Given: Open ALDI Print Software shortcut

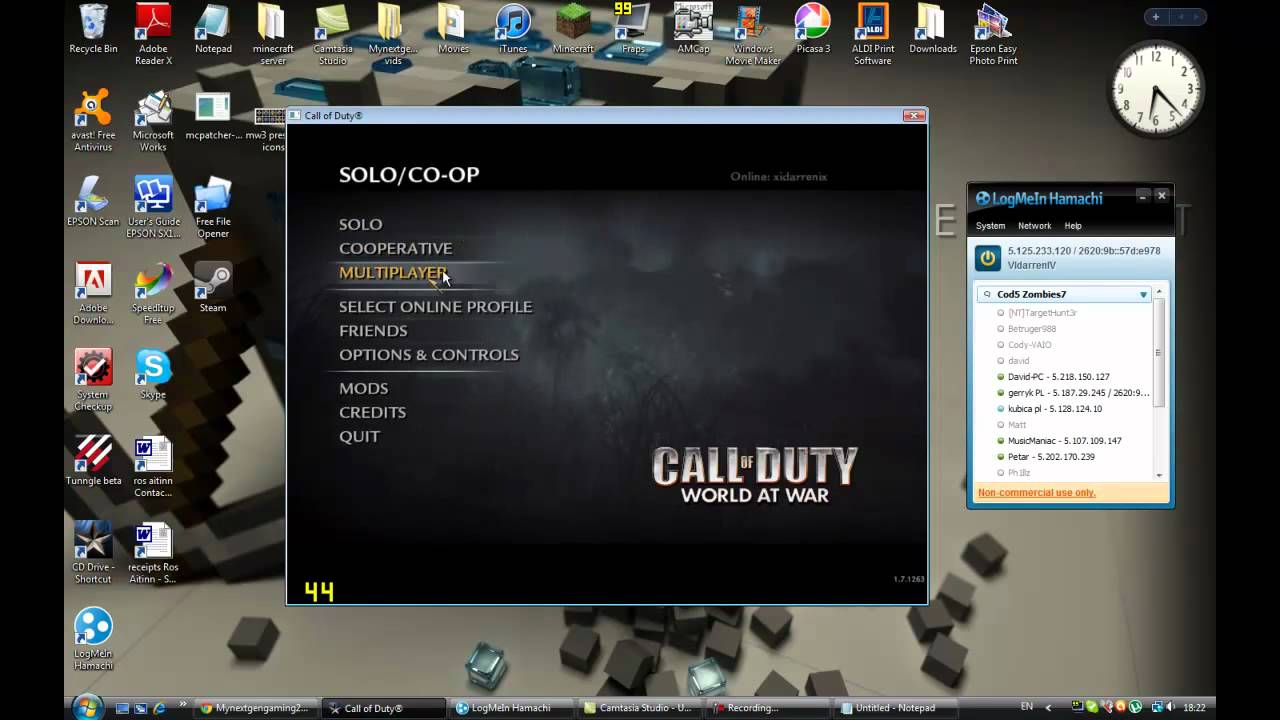Looking at the screenshot, I should click(873, 36).
